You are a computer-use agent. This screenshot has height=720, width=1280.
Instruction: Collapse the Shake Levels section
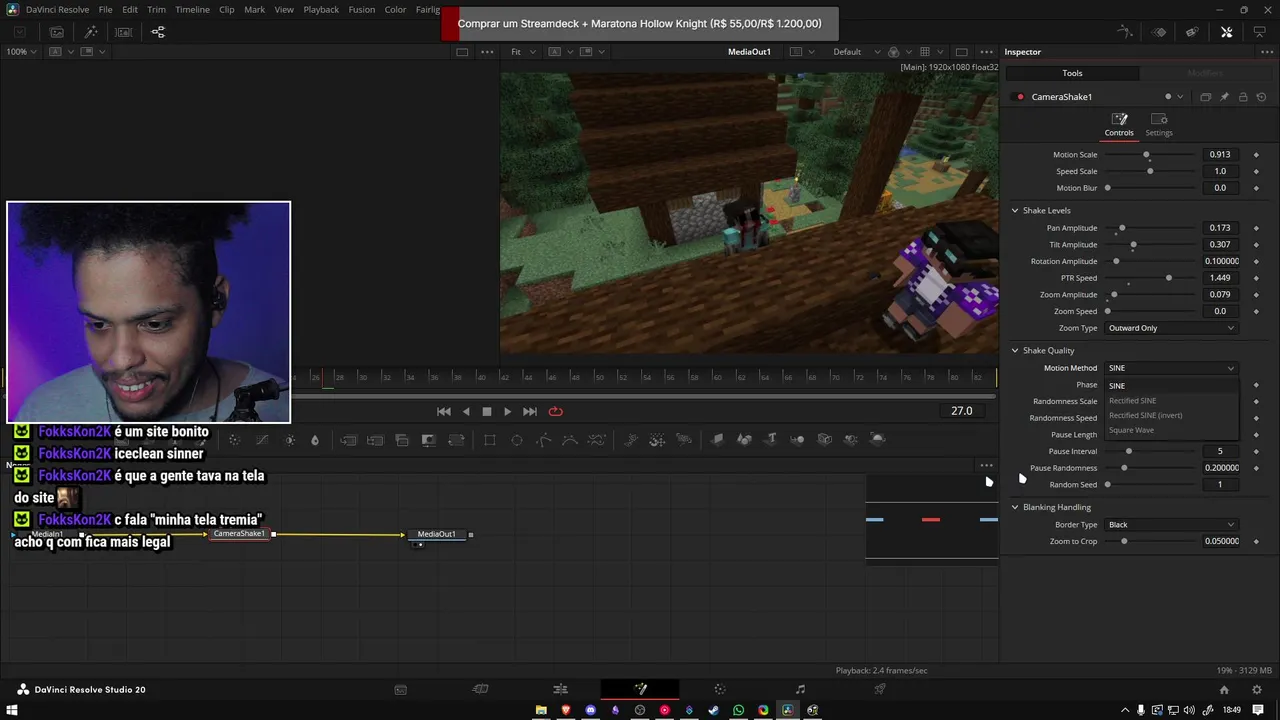click(1015, 210)
